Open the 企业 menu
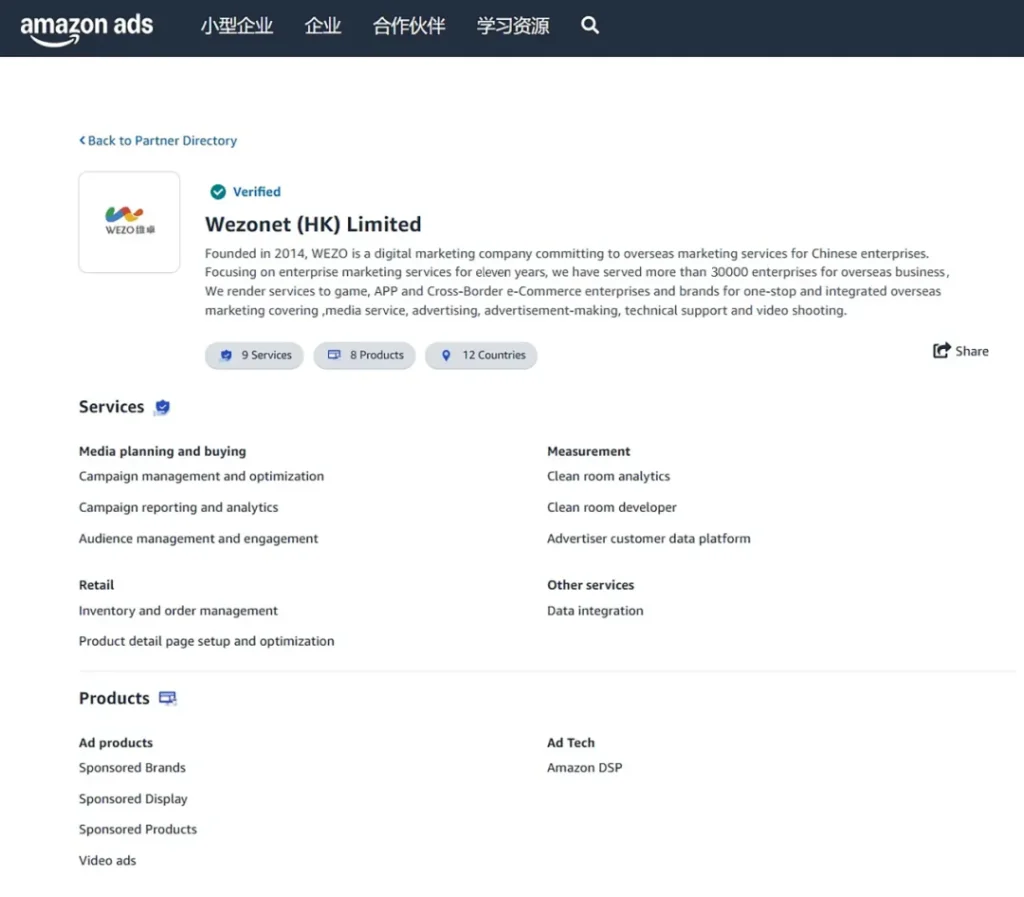Screen dimensions: 1024x897 pos(323,25)
